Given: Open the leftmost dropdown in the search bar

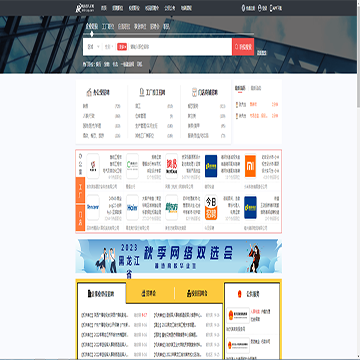Looking at the screenshot, I should [x=93, y=47].
